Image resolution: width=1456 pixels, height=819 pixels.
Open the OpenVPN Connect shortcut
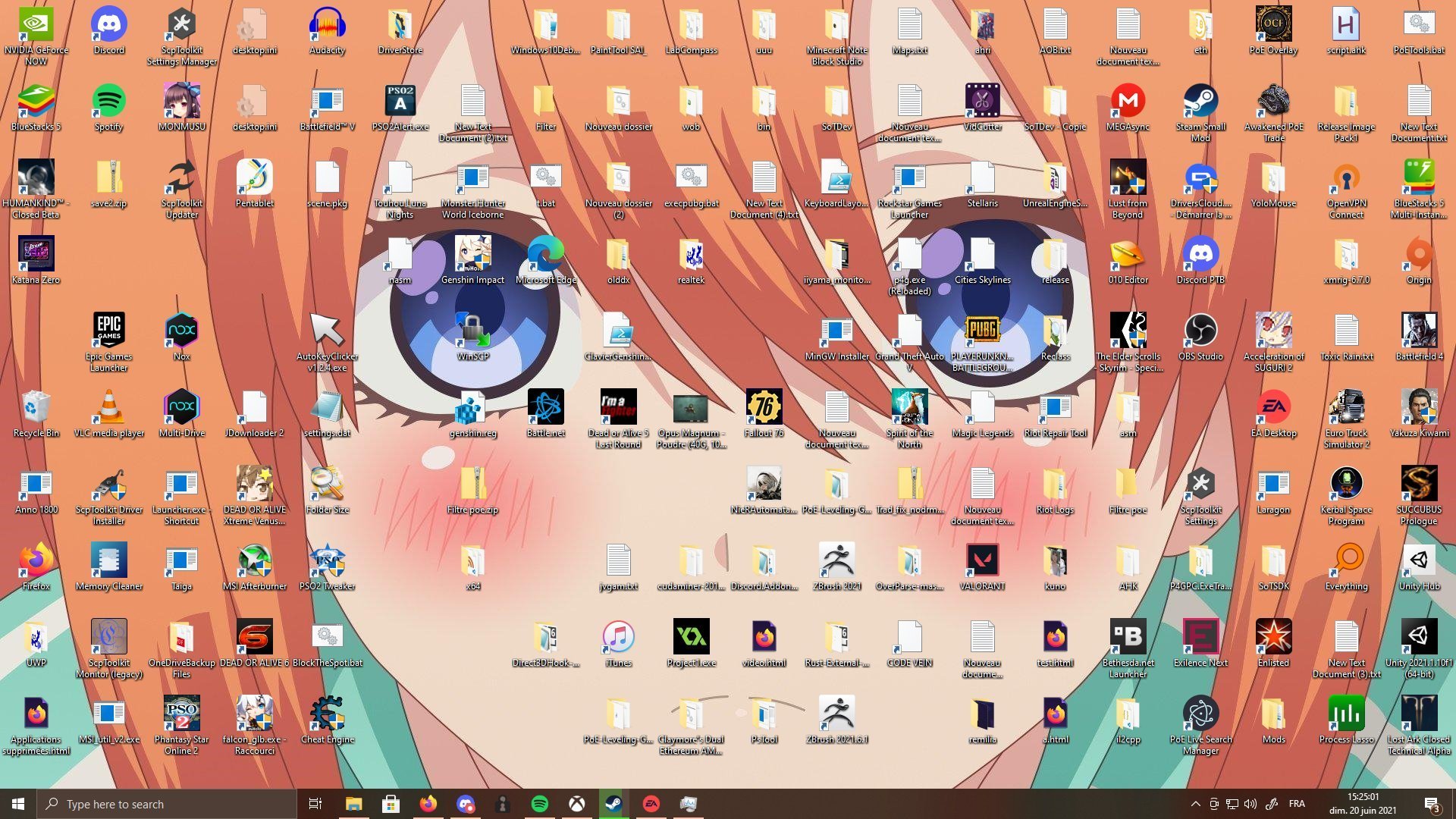click(x=1347, y=190)
